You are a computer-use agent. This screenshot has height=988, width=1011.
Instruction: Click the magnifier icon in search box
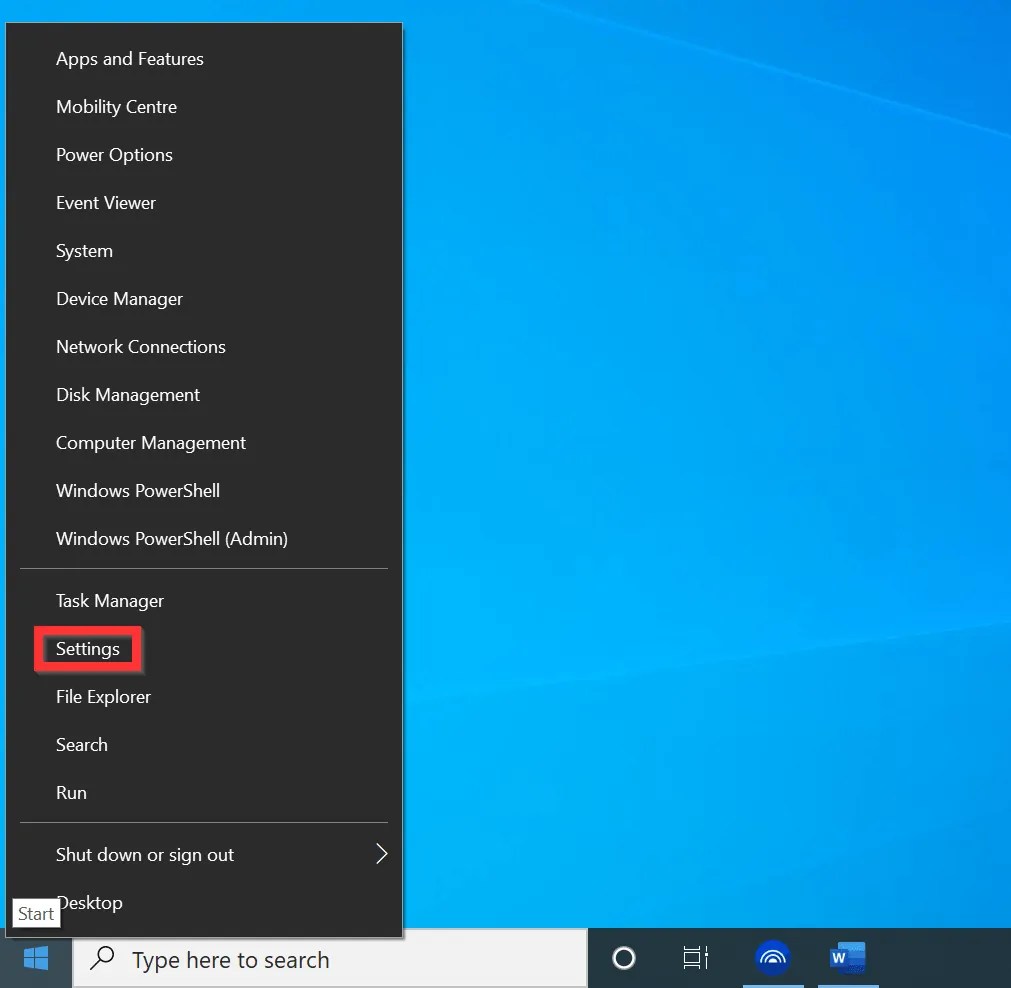click(x=103, y=958)
